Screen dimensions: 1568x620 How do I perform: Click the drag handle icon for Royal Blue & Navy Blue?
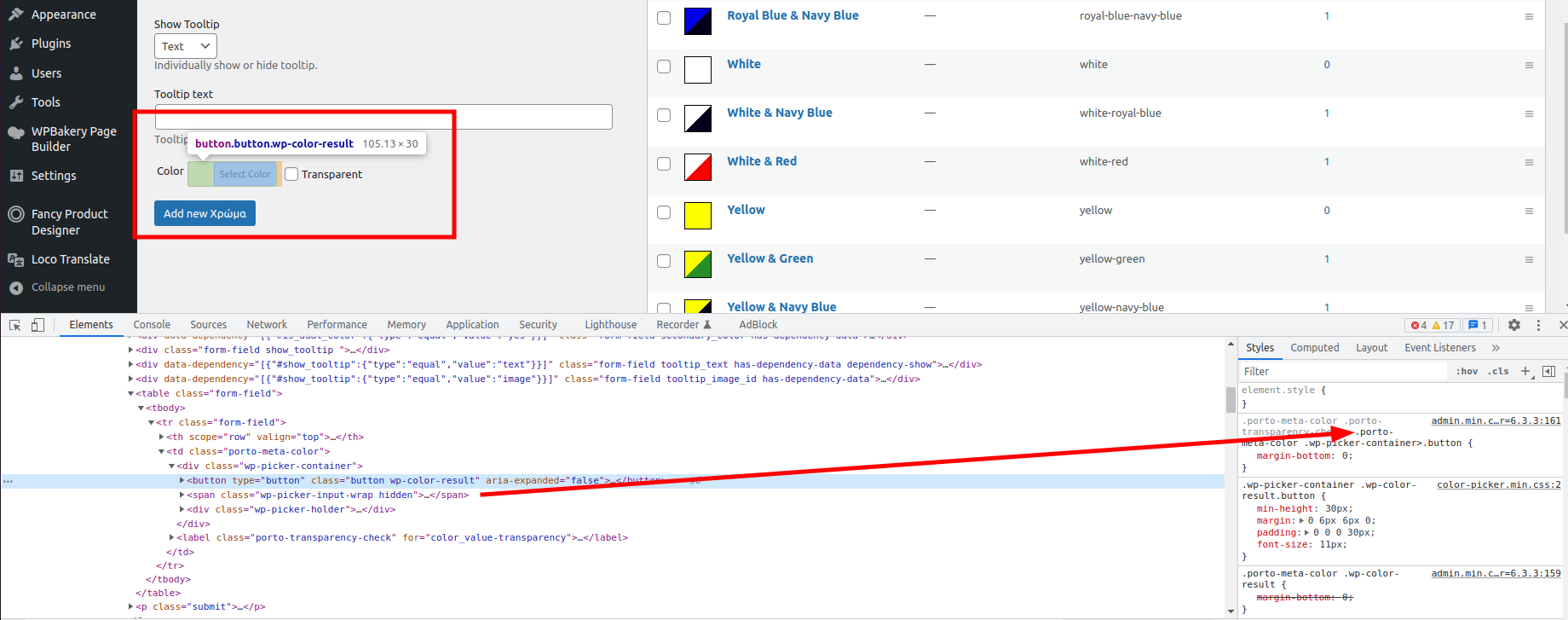click(1529, 17)
